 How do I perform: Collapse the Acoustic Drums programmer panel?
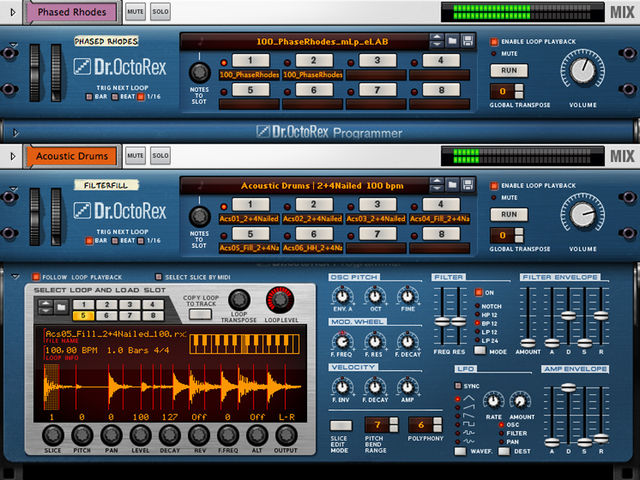click(16, 277)
